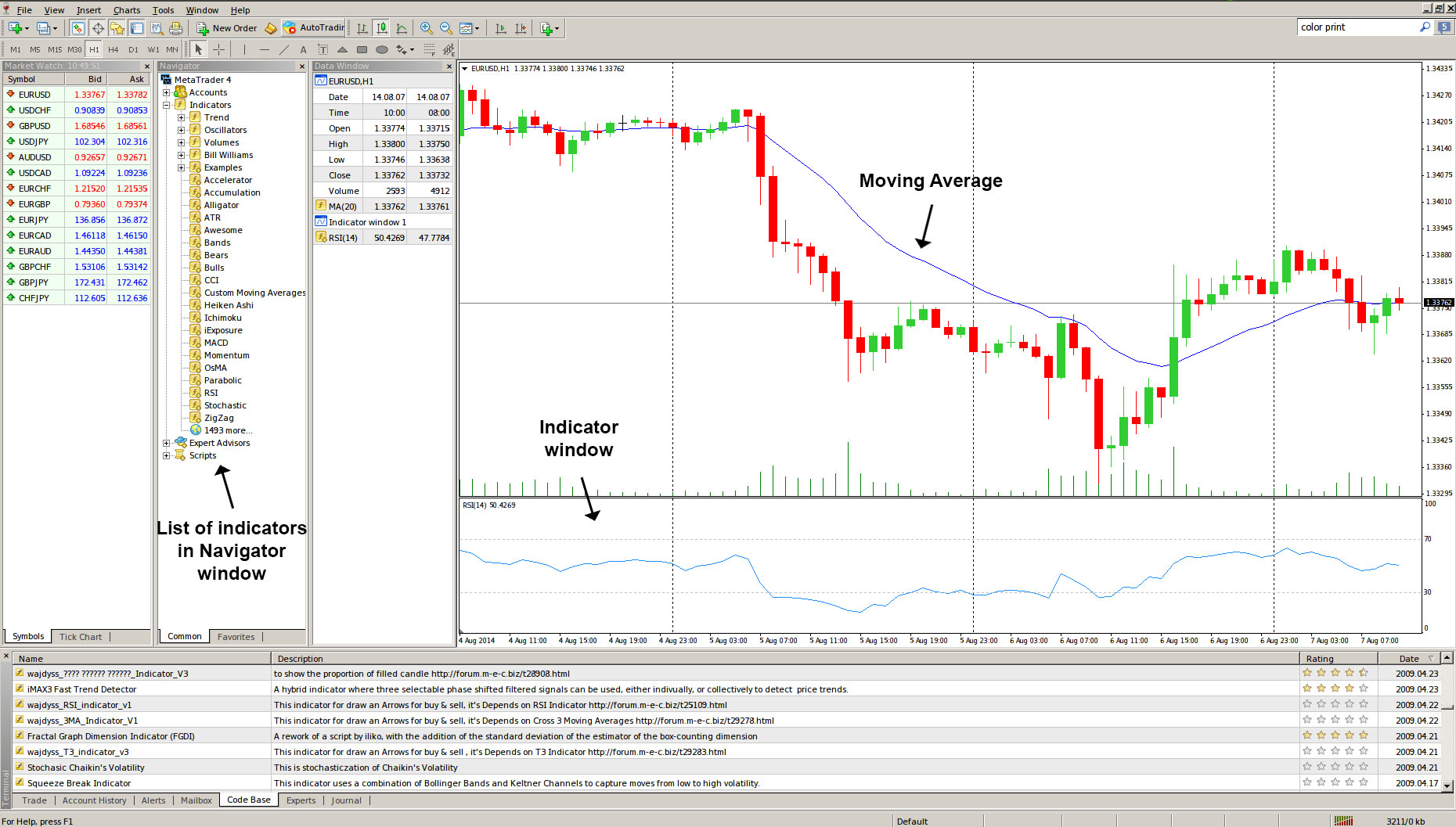
Task: Expand the Trend indicators folder
Action: [181, 117]
